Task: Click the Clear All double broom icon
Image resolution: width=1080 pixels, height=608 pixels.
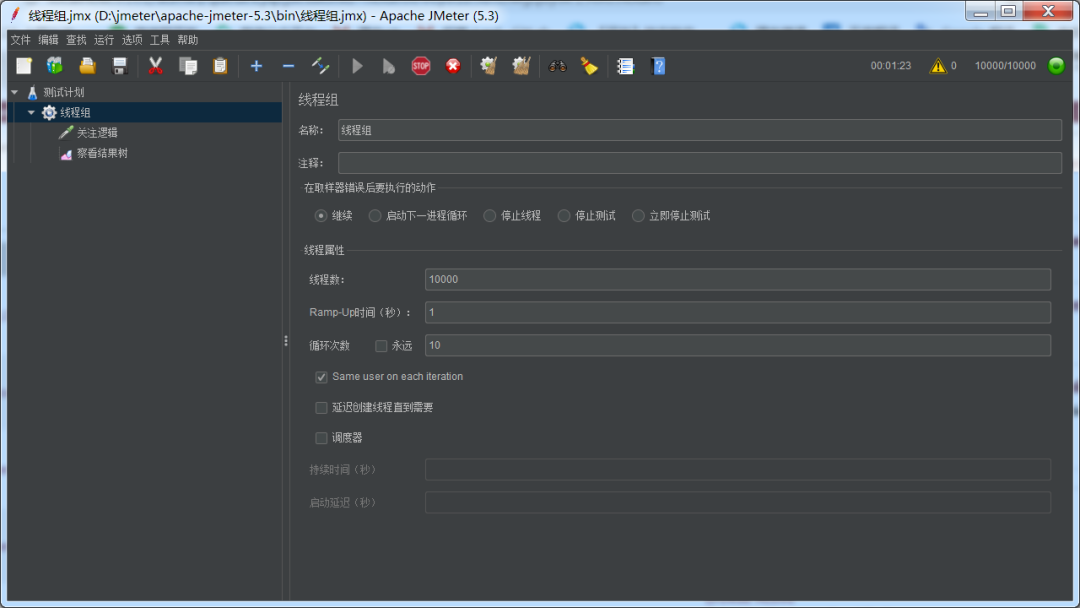Action: pyautogui.click(x=521, y=66)
